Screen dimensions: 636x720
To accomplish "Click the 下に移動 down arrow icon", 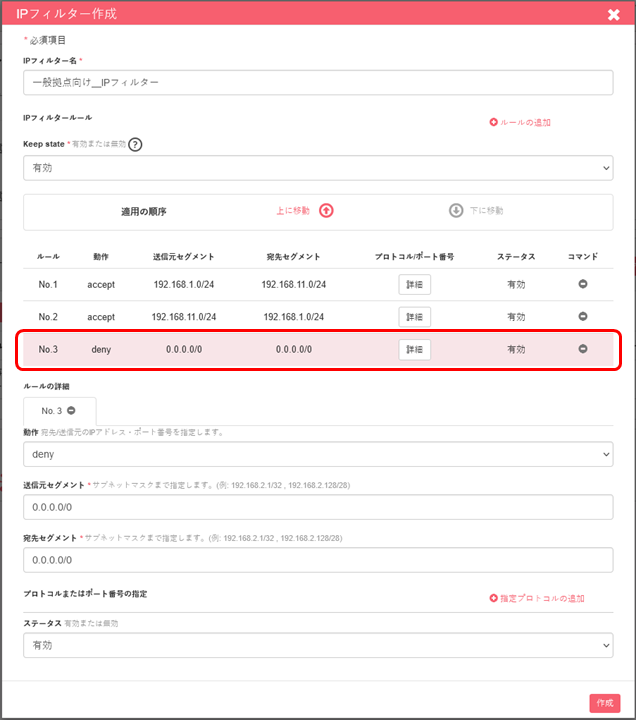I will (x=456, y=211).
